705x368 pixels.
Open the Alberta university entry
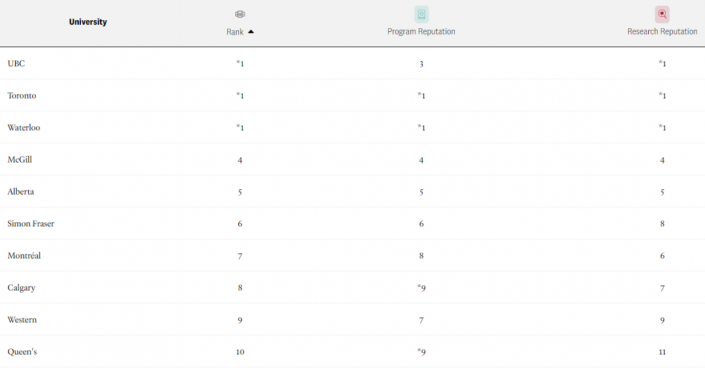pos(21,192)
